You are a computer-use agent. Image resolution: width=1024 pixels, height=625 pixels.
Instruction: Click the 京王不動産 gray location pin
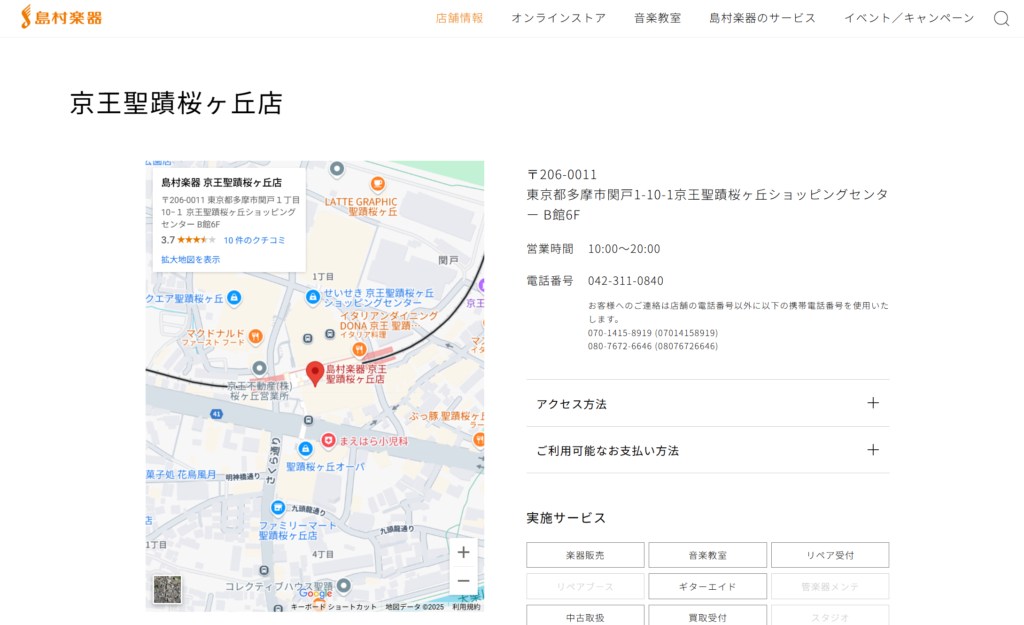(259, 368)
